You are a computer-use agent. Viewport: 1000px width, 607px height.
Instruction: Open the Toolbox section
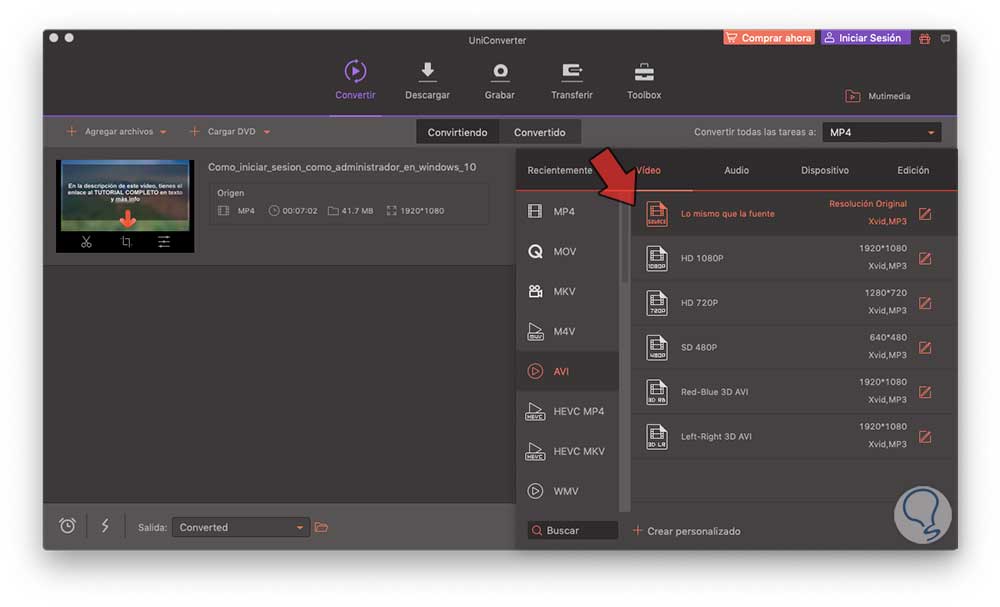click(x=643, y=80)
